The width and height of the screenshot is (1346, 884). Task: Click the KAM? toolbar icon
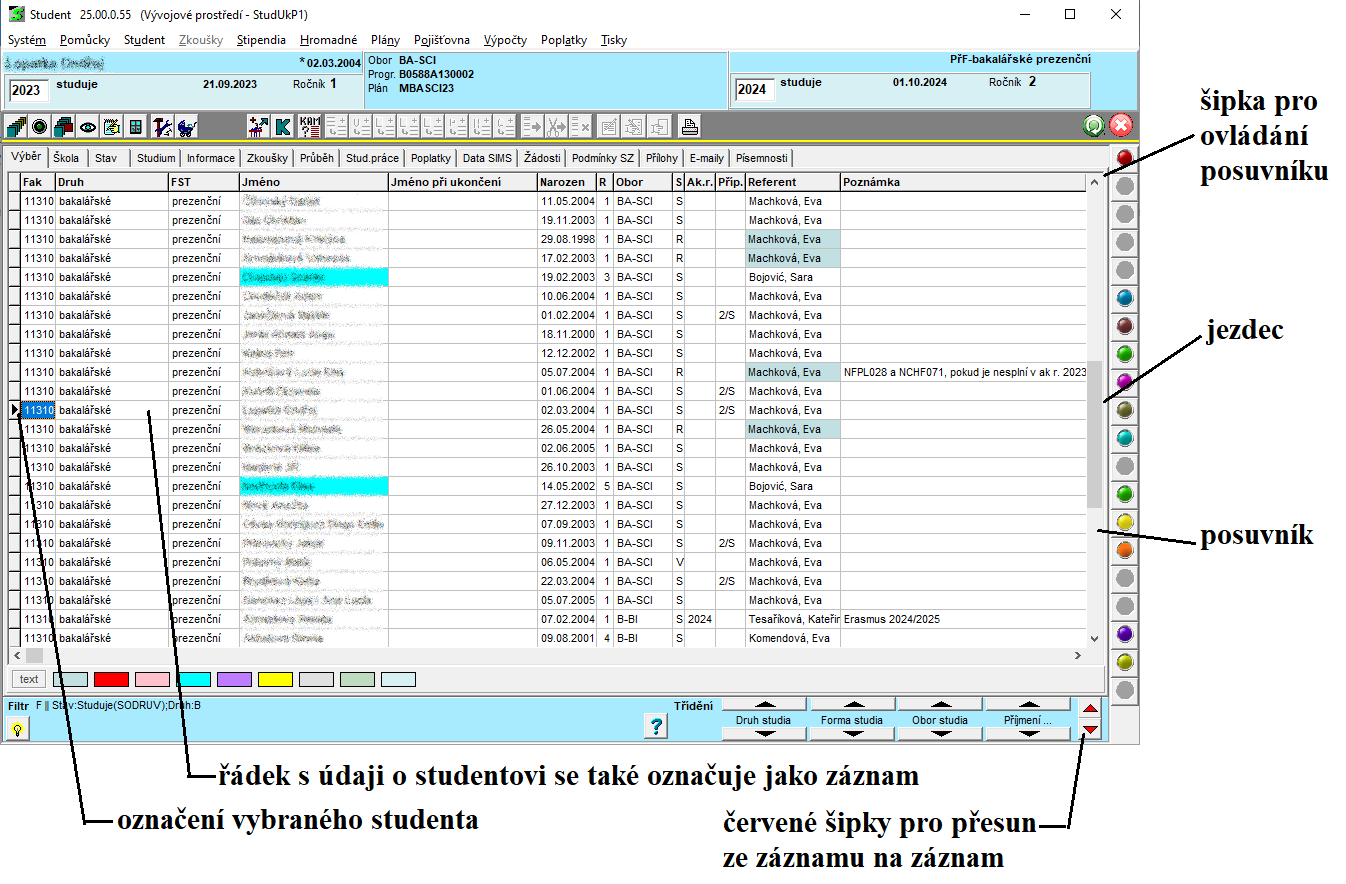coord(310,127)
